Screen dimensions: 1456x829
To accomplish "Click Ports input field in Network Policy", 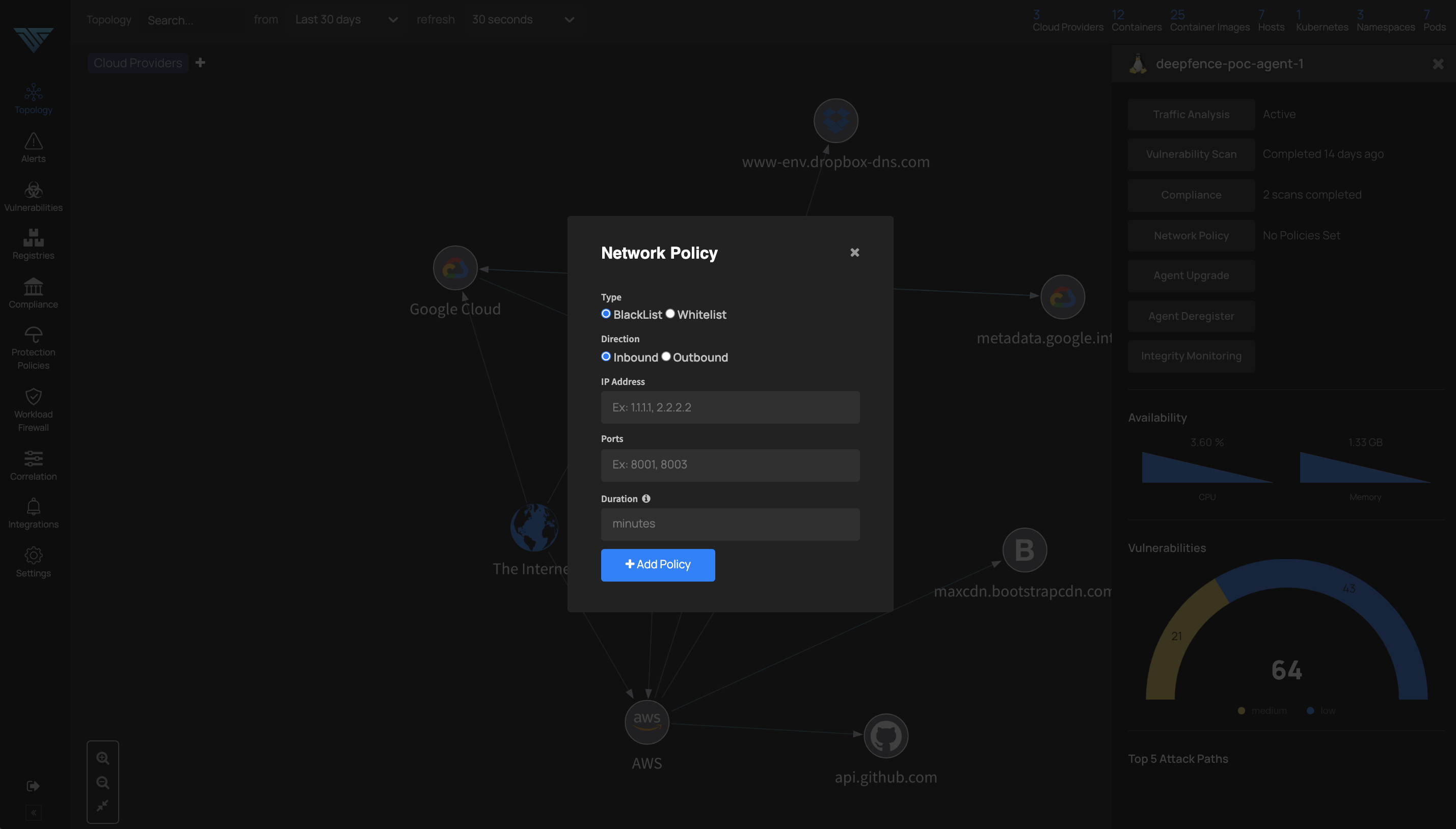I will [x=730, y=464].
